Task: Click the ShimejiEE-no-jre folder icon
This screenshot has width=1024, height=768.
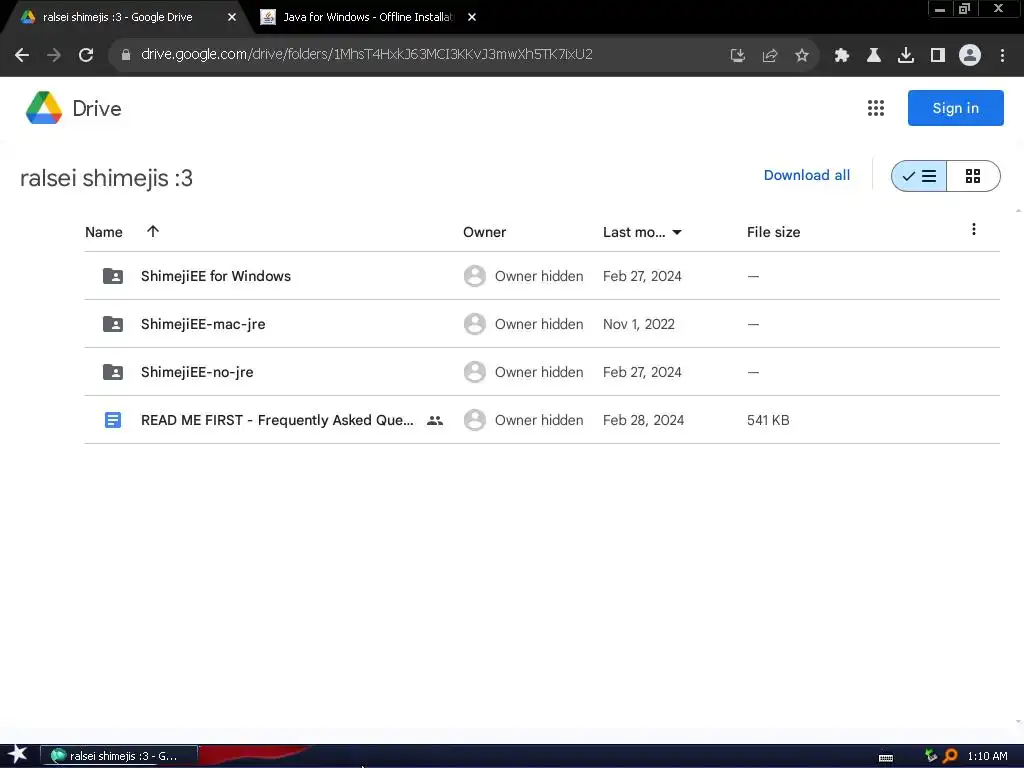Action: [x=113, y=372]
